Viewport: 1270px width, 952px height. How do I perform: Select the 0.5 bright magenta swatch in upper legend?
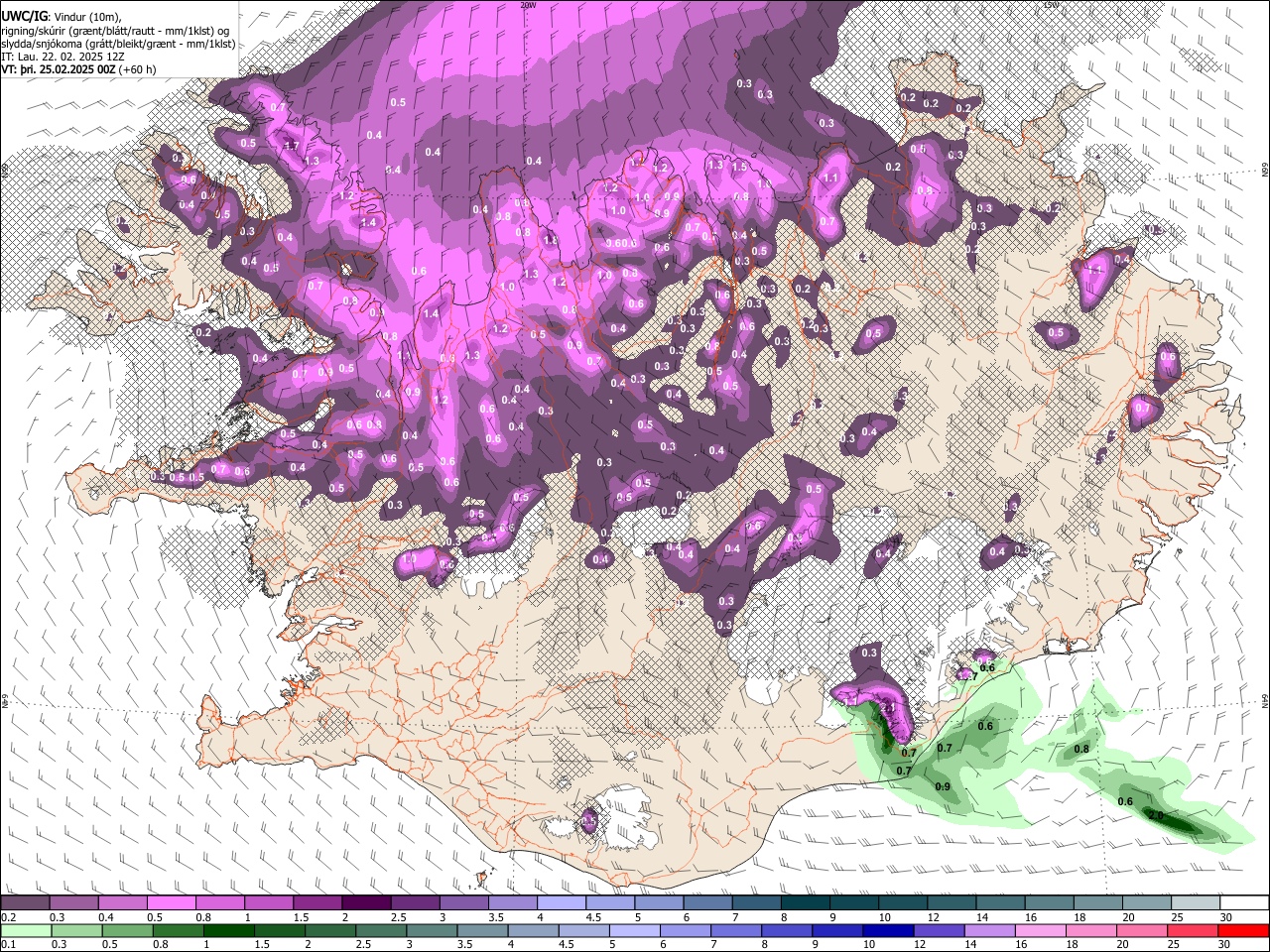(171, 903)
